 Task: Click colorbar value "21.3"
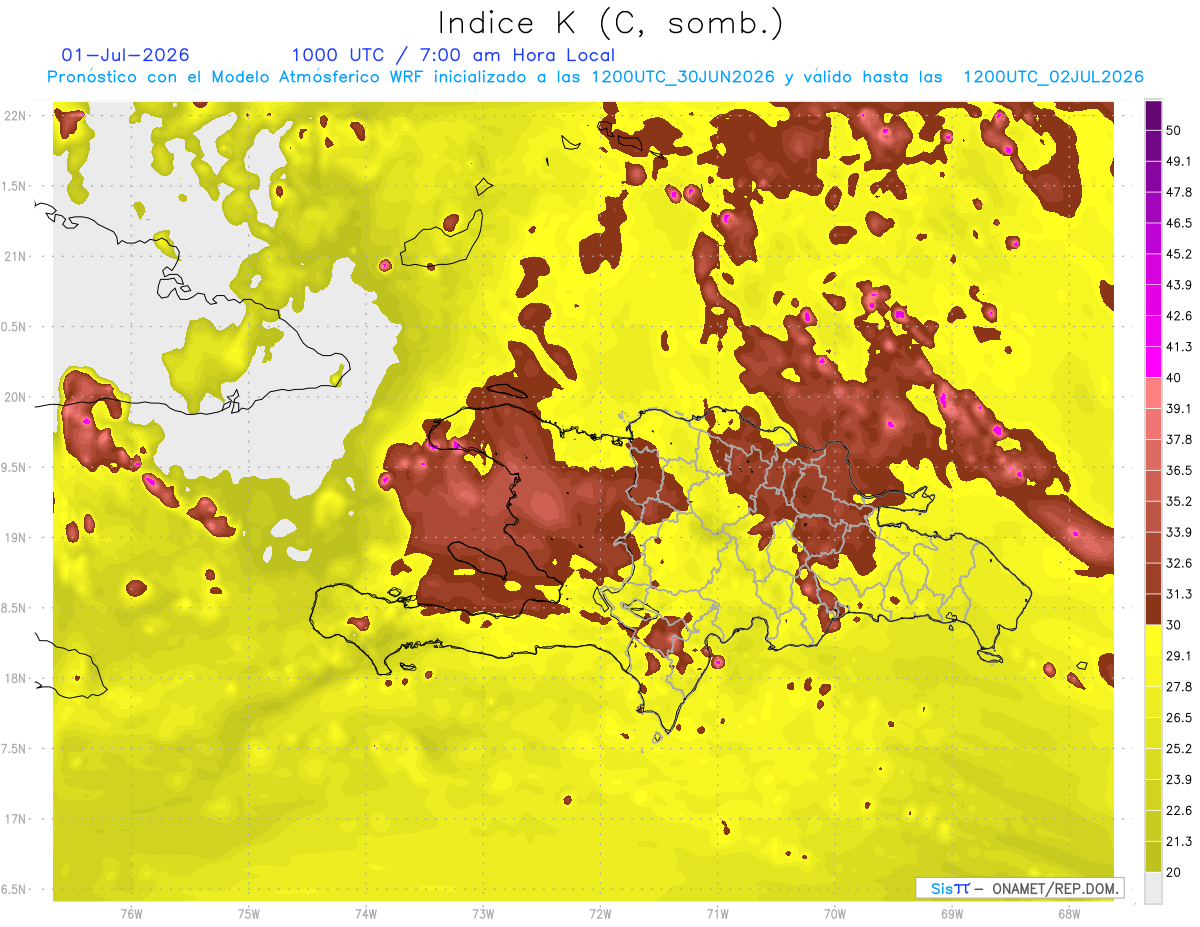(1178, 842)
